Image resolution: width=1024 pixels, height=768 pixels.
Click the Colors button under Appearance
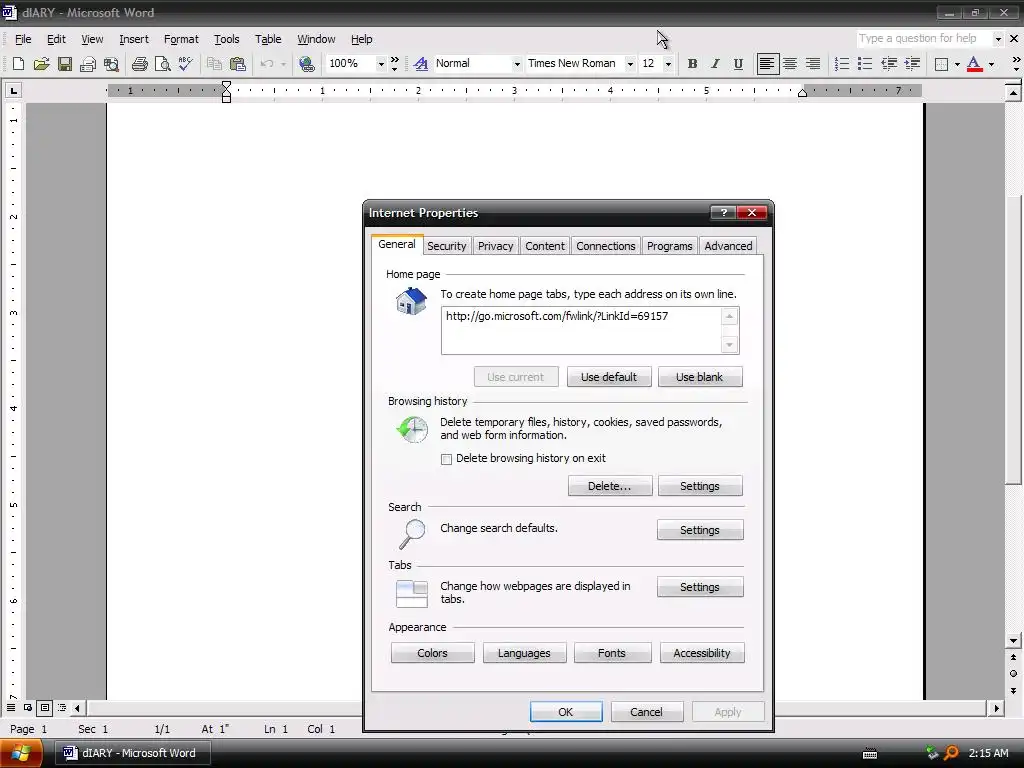tap(432, 653)
